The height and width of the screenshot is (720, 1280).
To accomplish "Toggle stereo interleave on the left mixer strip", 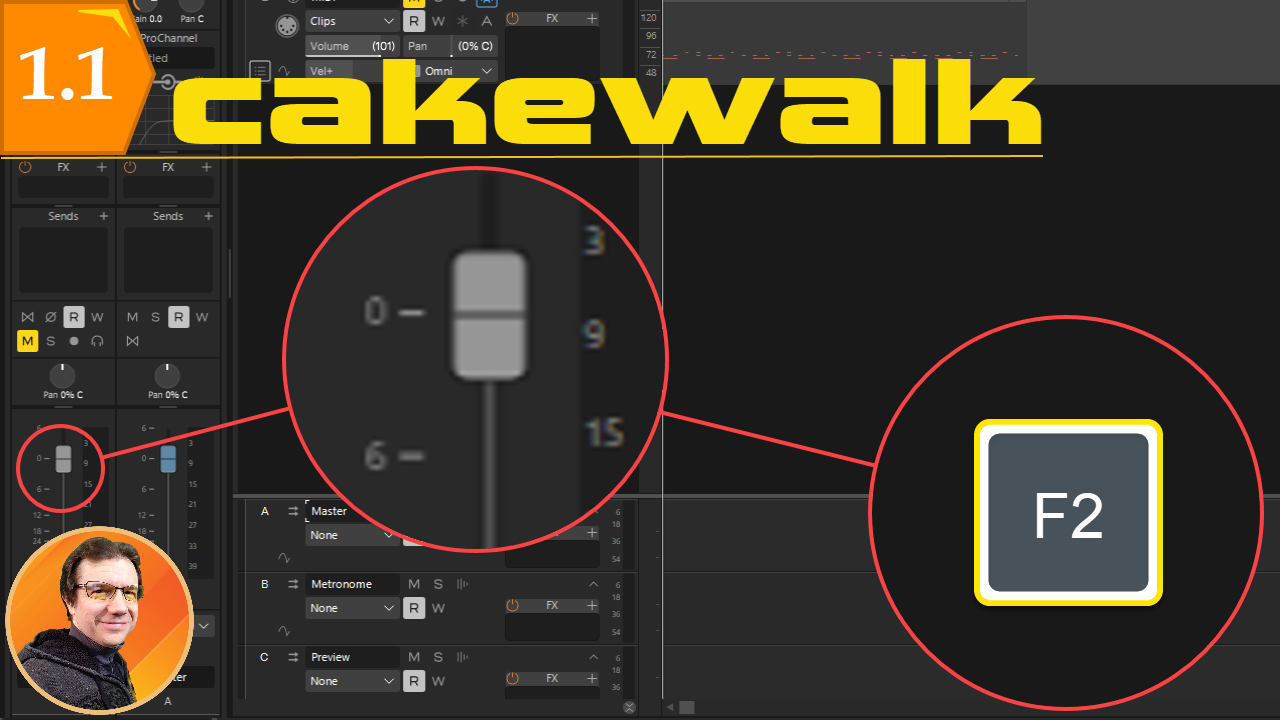I will coord(28,317).
